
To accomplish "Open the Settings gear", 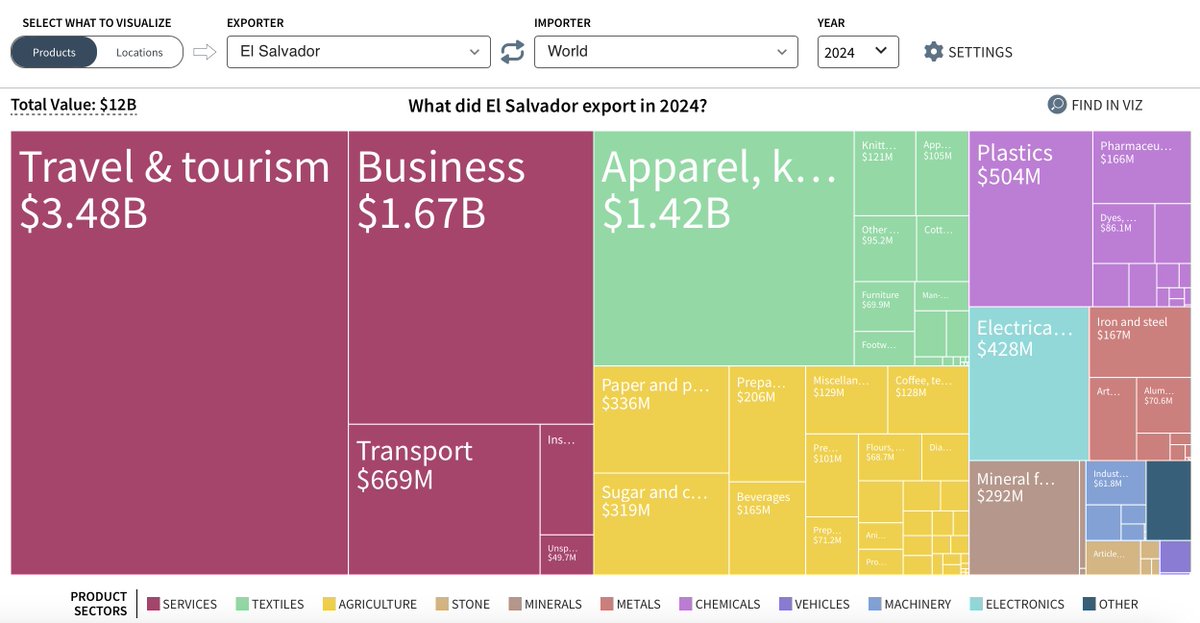I will (x=934, y=50).
